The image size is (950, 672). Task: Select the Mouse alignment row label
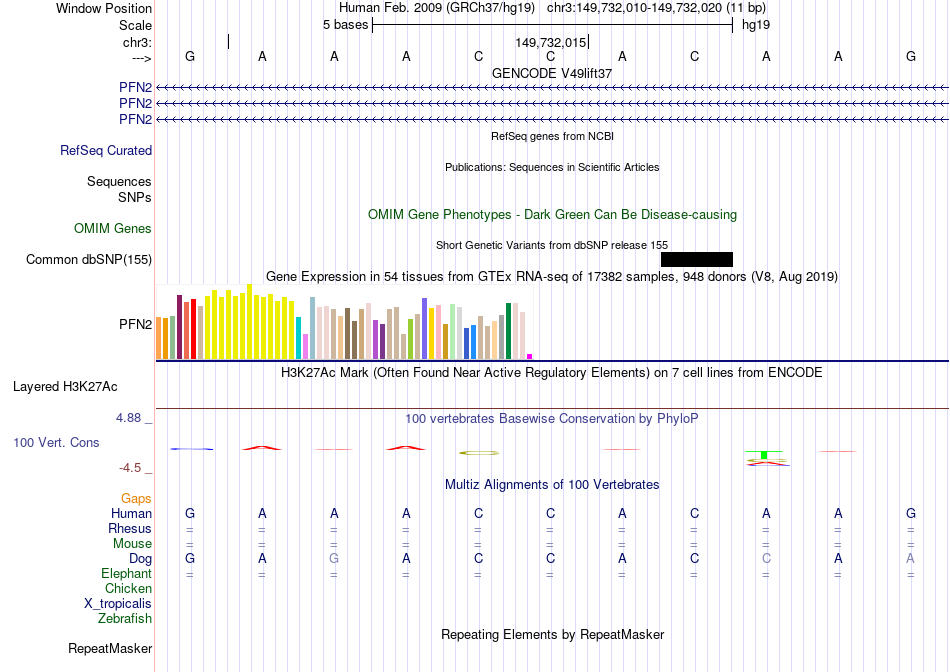click(x=133, y=544)
